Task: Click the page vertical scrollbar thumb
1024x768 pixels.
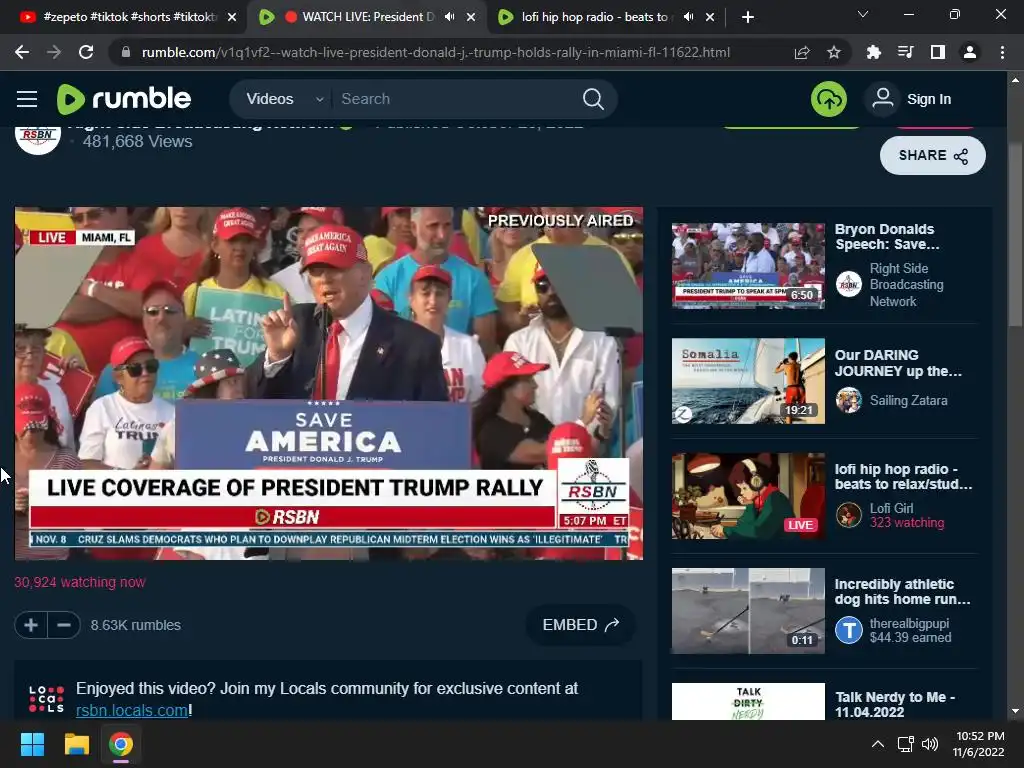Action: [x=1015, y=234]
